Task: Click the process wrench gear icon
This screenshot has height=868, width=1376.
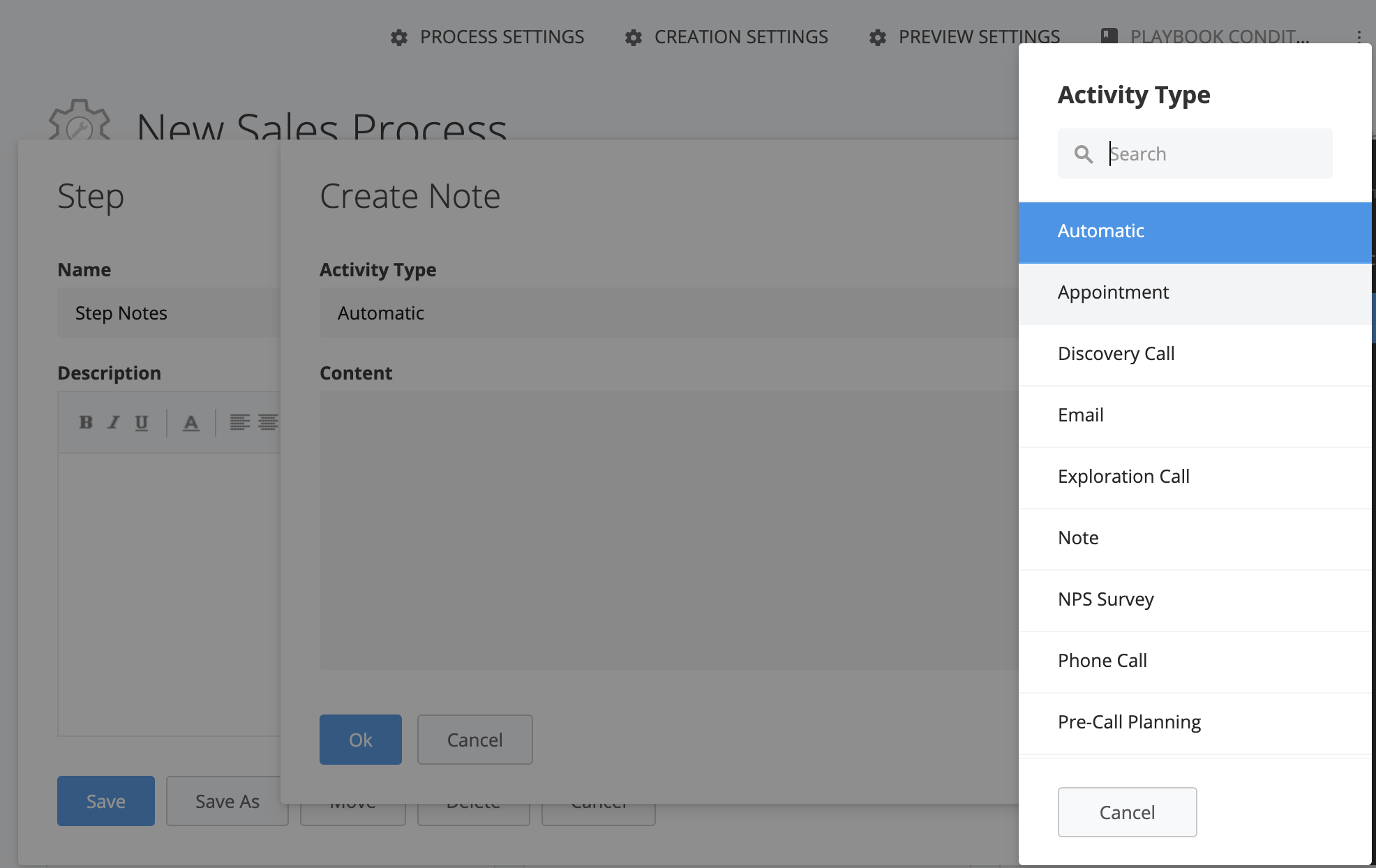Action: (80, 120)
